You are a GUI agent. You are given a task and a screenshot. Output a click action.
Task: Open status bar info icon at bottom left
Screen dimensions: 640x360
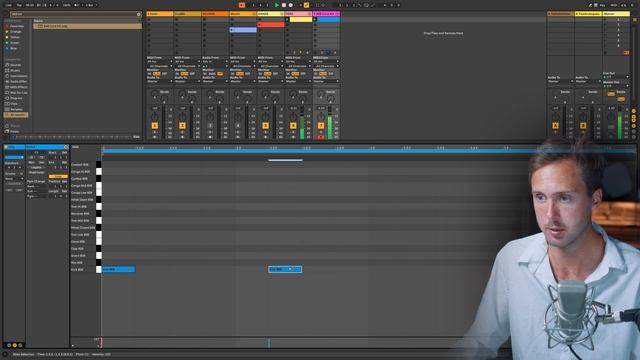(x=5, y=354)
